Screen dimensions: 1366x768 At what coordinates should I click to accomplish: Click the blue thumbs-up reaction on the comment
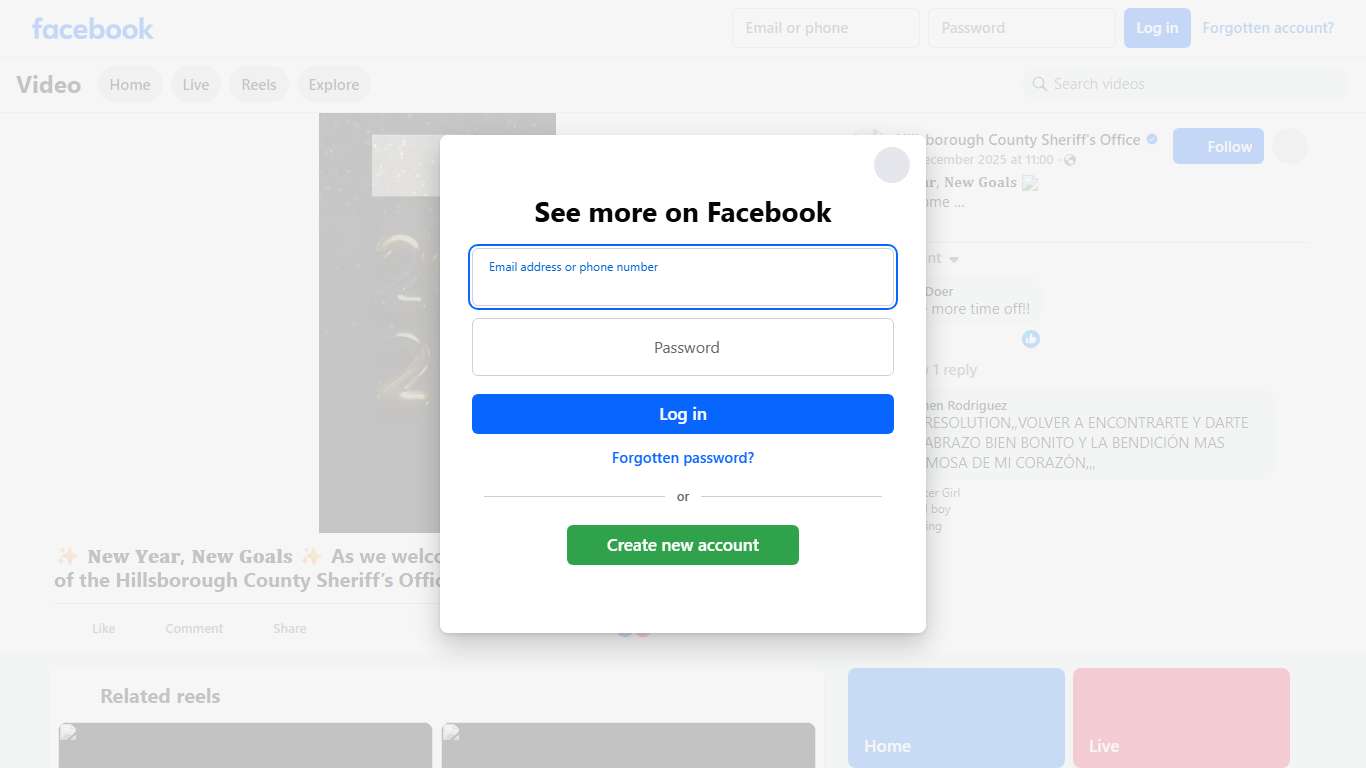point(1031,339)
